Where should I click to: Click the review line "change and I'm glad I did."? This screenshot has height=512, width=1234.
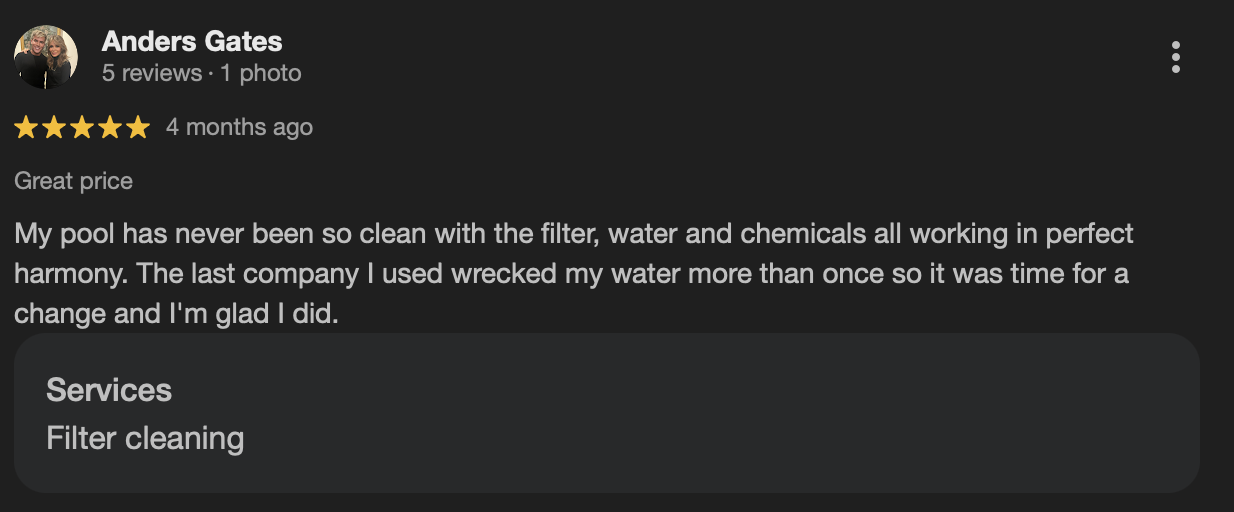[177, 313]
